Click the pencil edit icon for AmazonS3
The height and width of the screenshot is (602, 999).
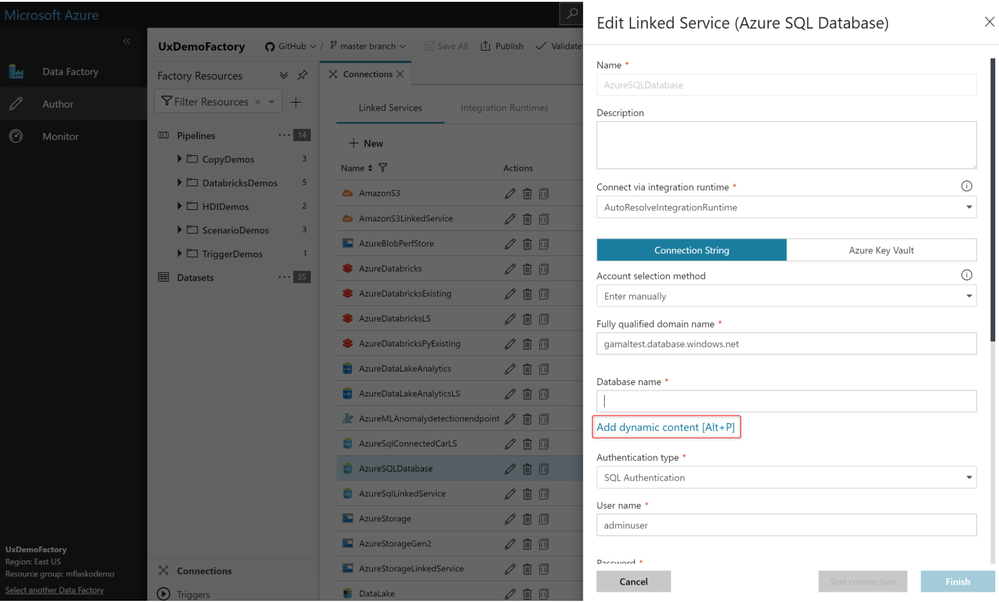510,193
